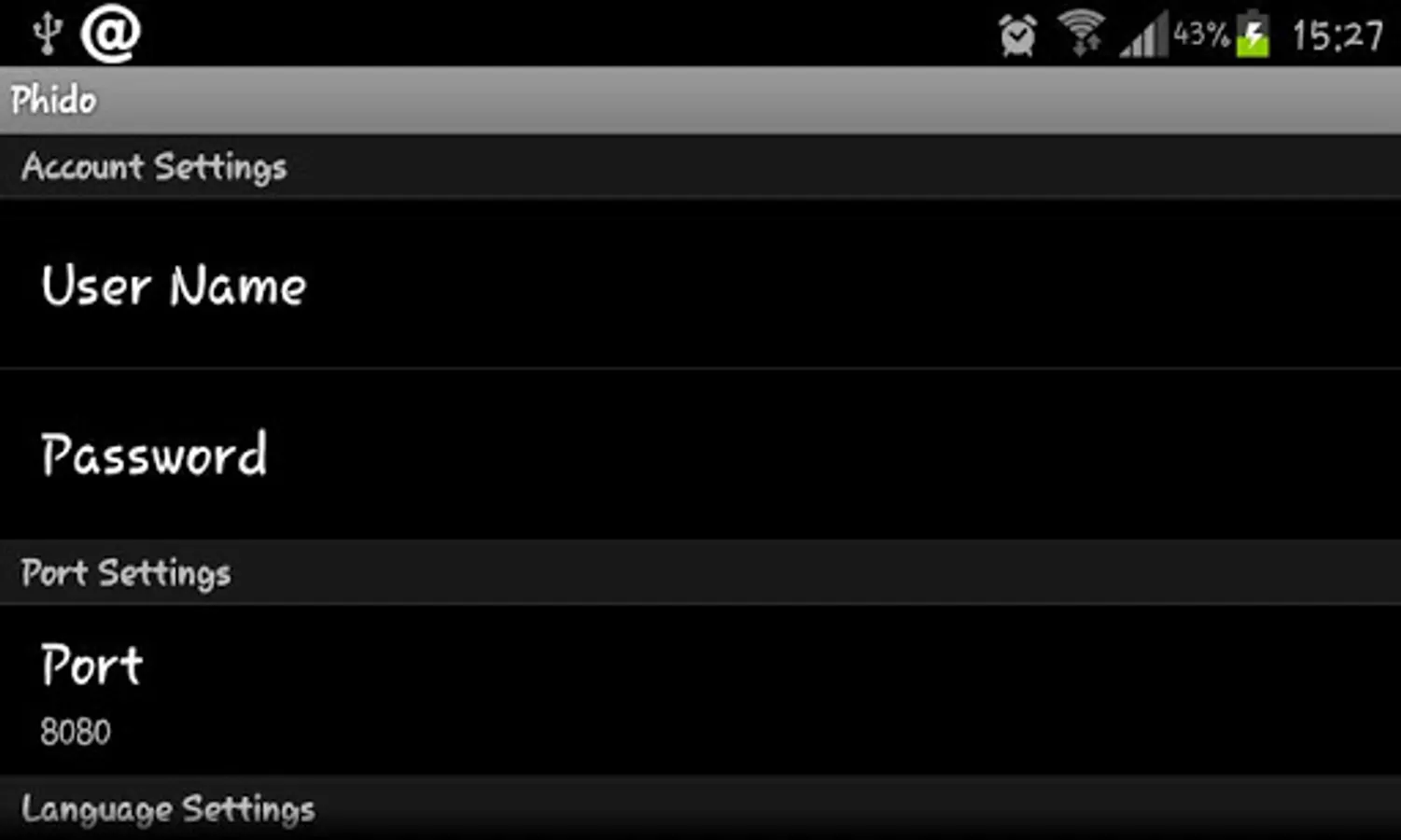
Task: Open the User Name setting
Action: 700,284
